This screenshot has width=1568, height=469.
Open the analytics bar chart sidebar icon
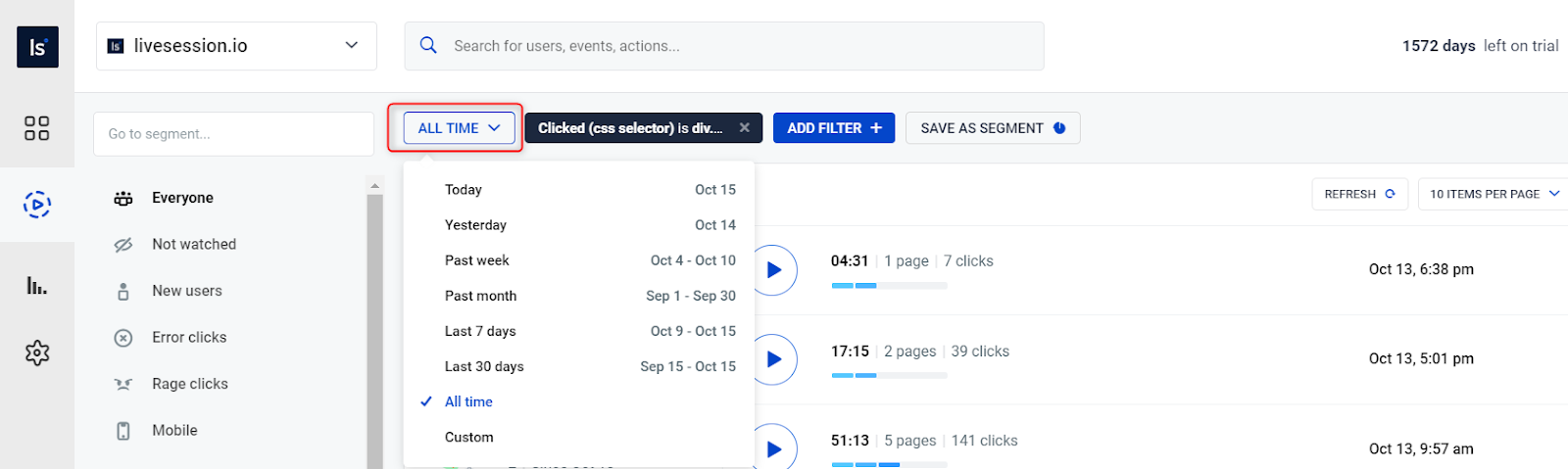click(x=36, y=285)
